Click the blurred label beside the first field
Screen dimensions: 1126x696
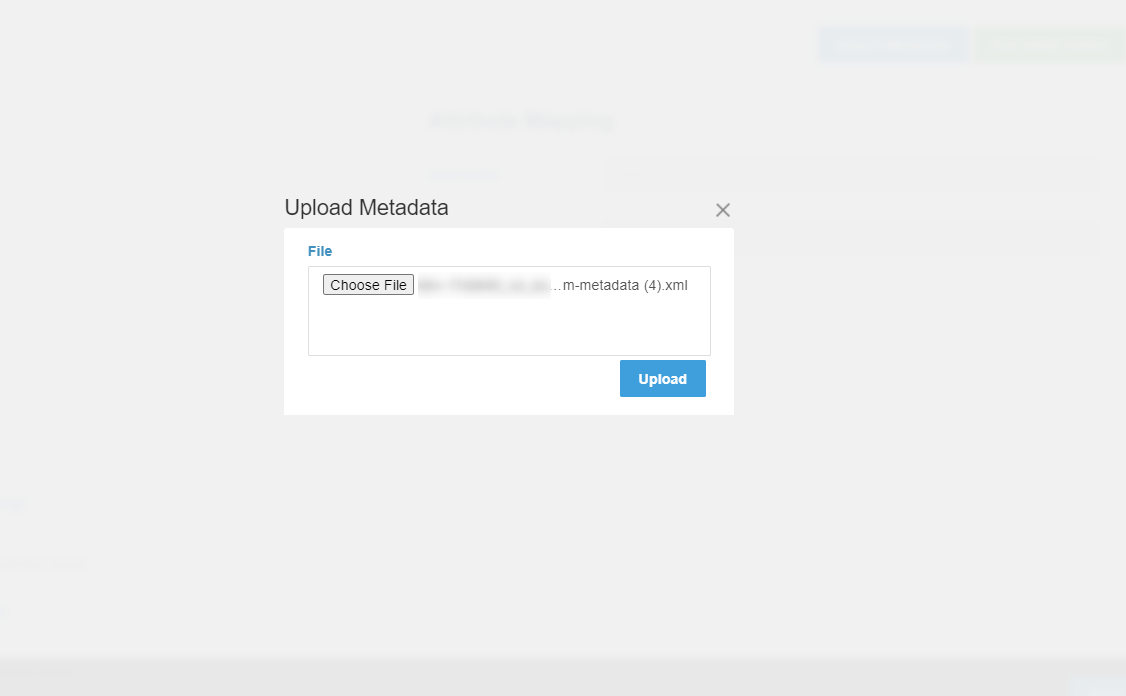tap(465, 174)
